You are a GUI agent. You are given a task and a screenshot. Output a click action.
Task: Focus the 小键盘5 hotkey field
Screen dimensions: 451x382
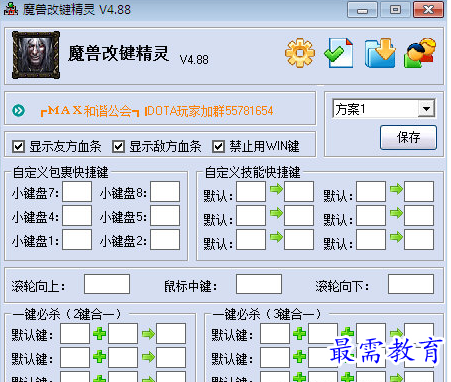(165, 216)
